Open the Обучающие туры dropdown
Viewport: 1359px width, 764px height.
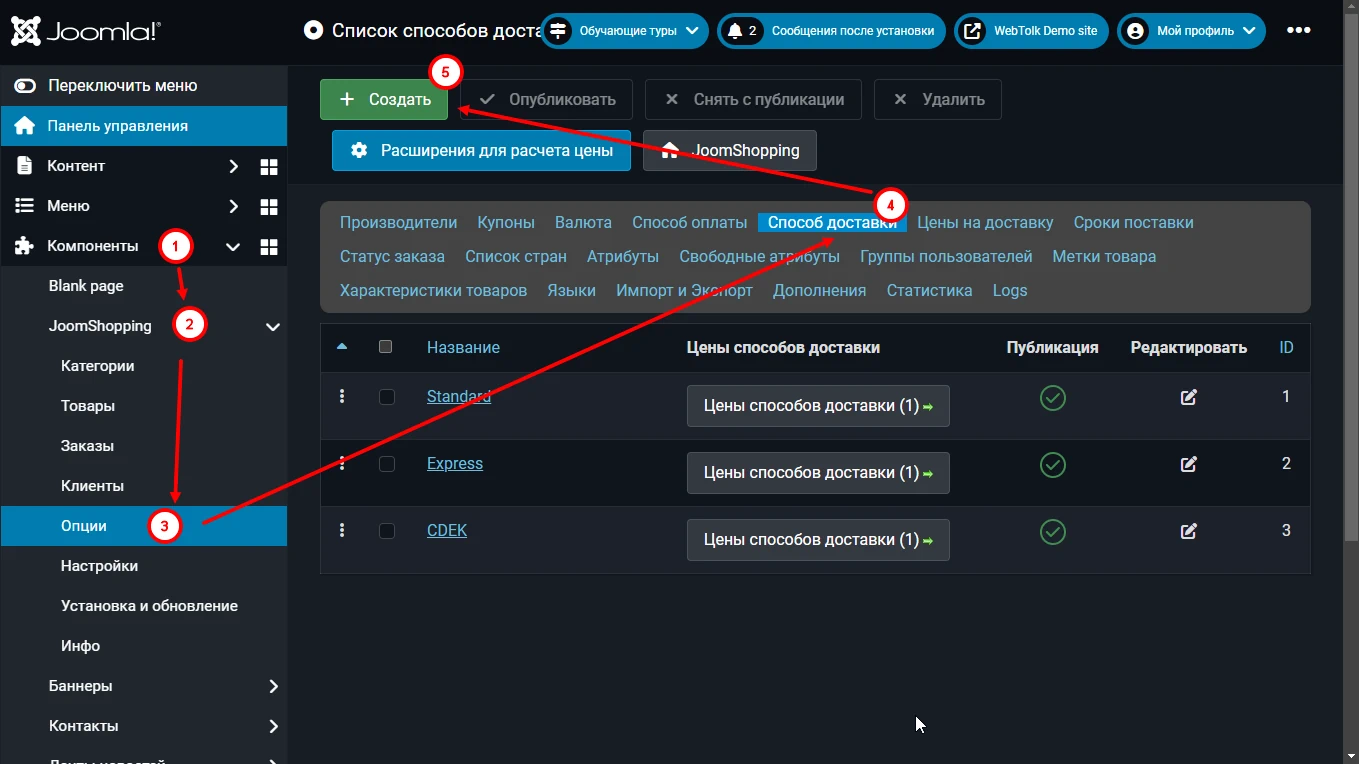point(625,31)
